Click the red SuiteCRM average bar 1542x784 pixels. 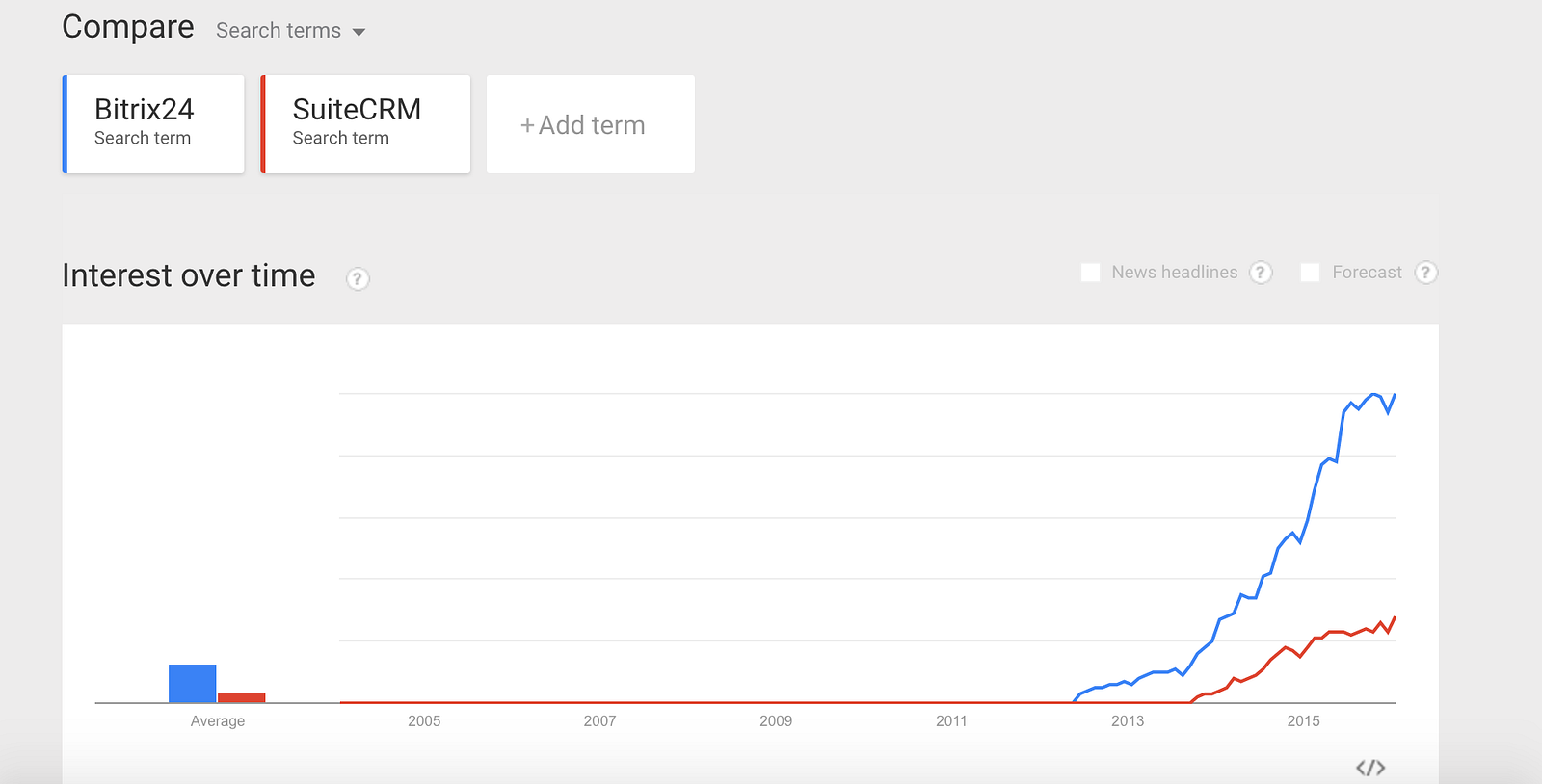tap(241, 697)
